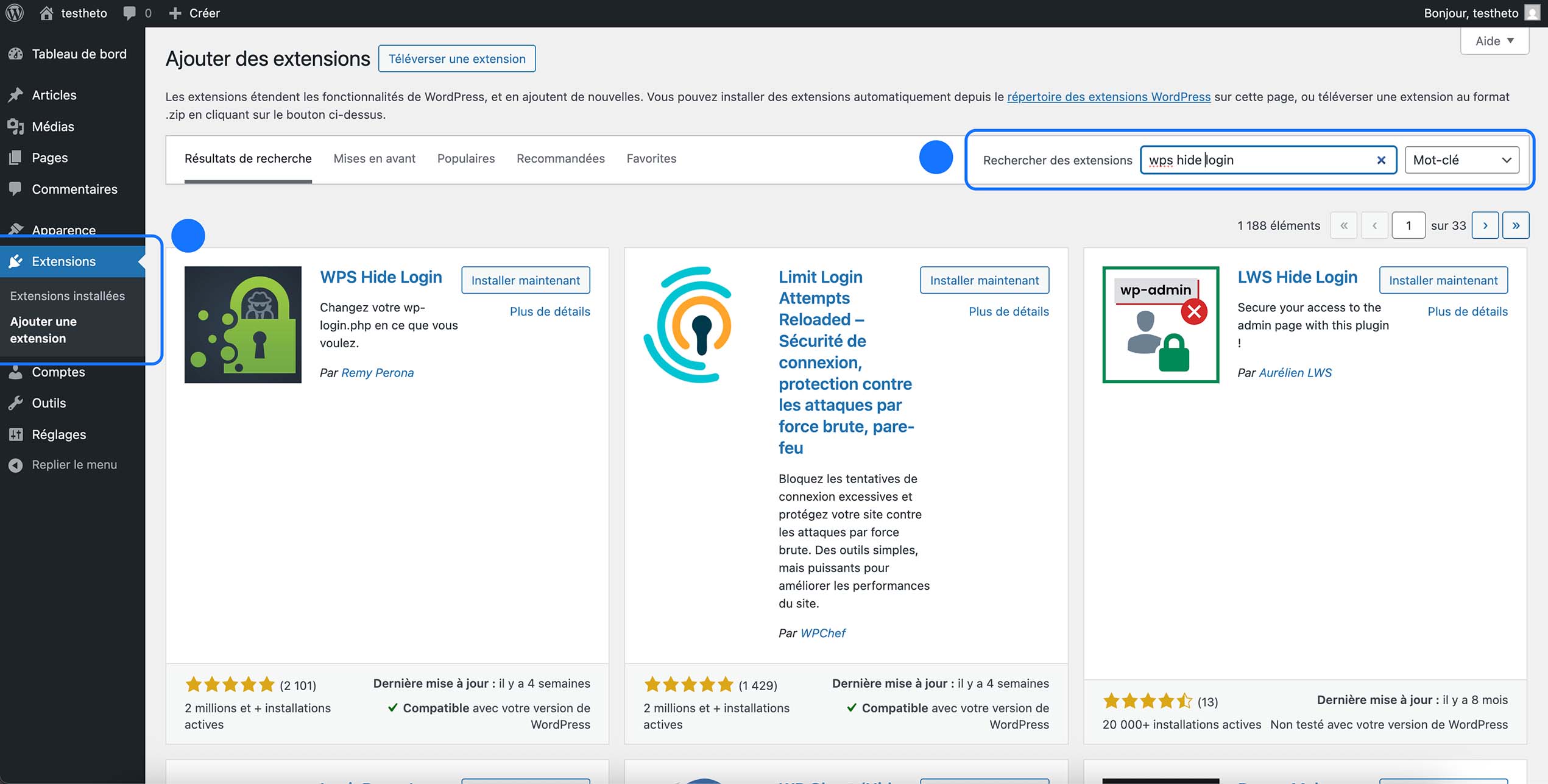Open Plus de détails for LWS Hide Login

pyautogui.click(x=1468, y=311)
